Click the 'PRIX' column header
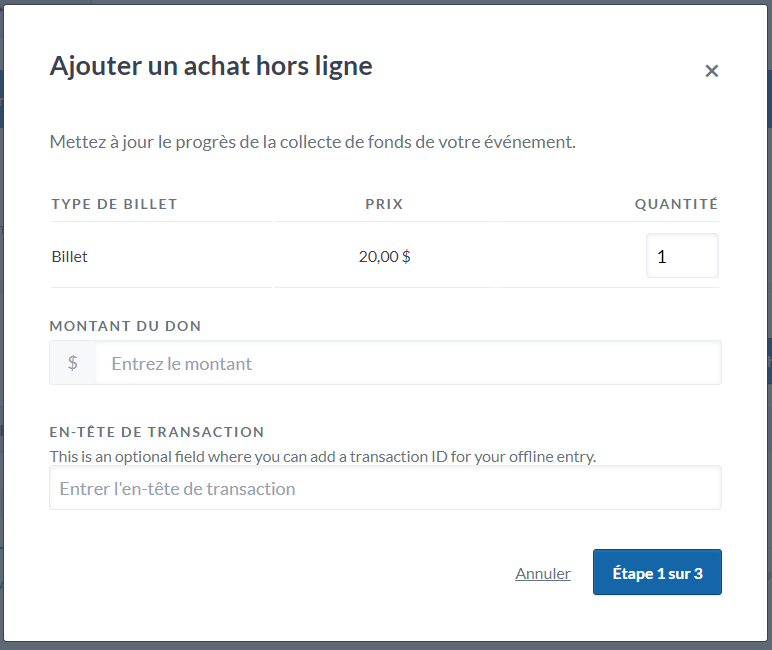Viewport: 772px width, 650px height. click(384, 204)
